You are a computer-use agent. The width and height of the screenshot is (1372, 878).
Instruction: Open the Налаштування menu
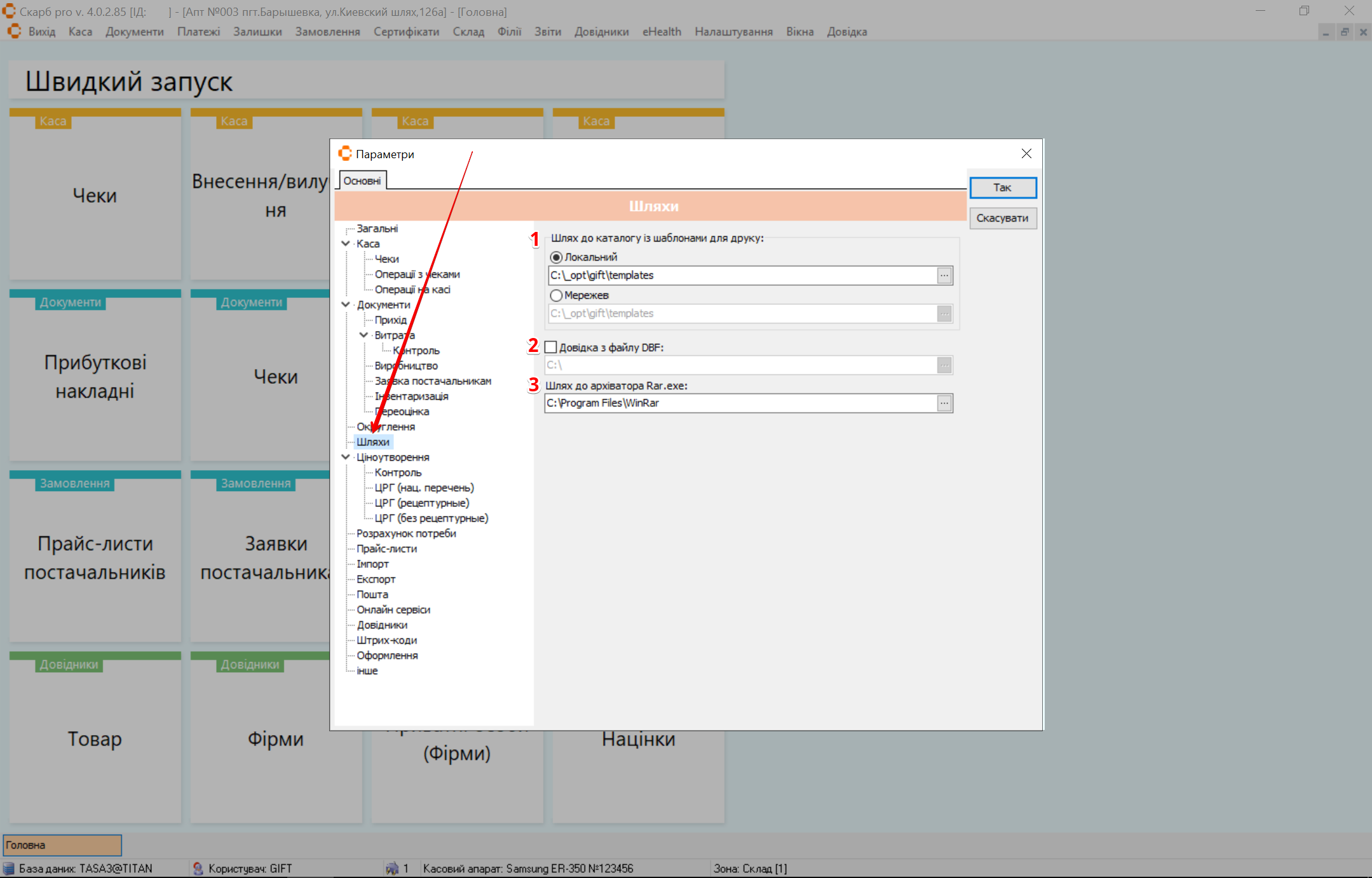[x=733, y=32]
